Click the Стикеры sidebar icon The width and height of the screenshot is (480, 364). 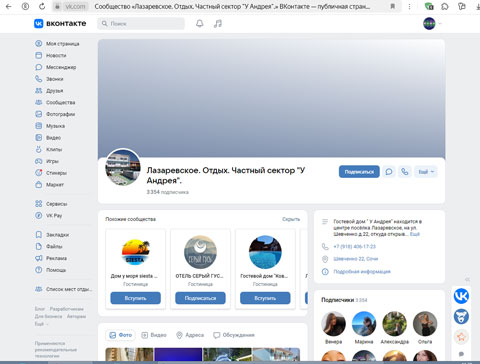tap(39, 173)
